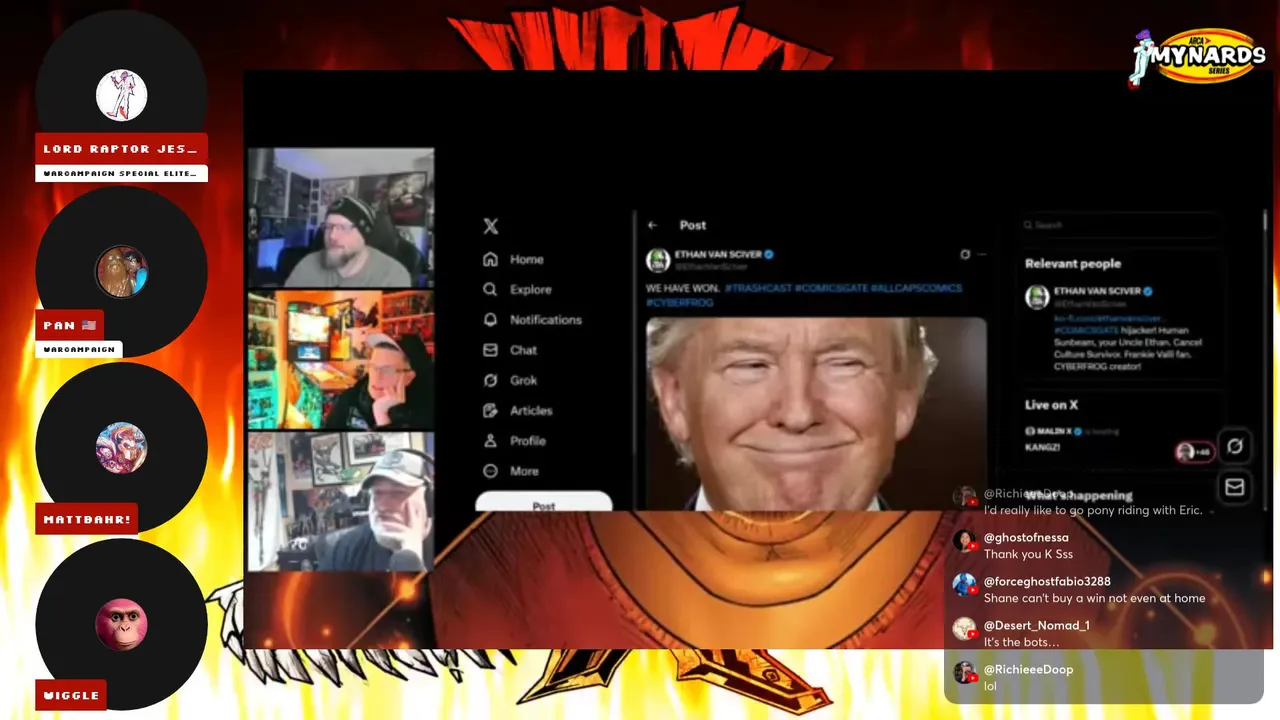
Task: Click the @RichieeeDoop avatar beside lol
Action: coord(964,673)
